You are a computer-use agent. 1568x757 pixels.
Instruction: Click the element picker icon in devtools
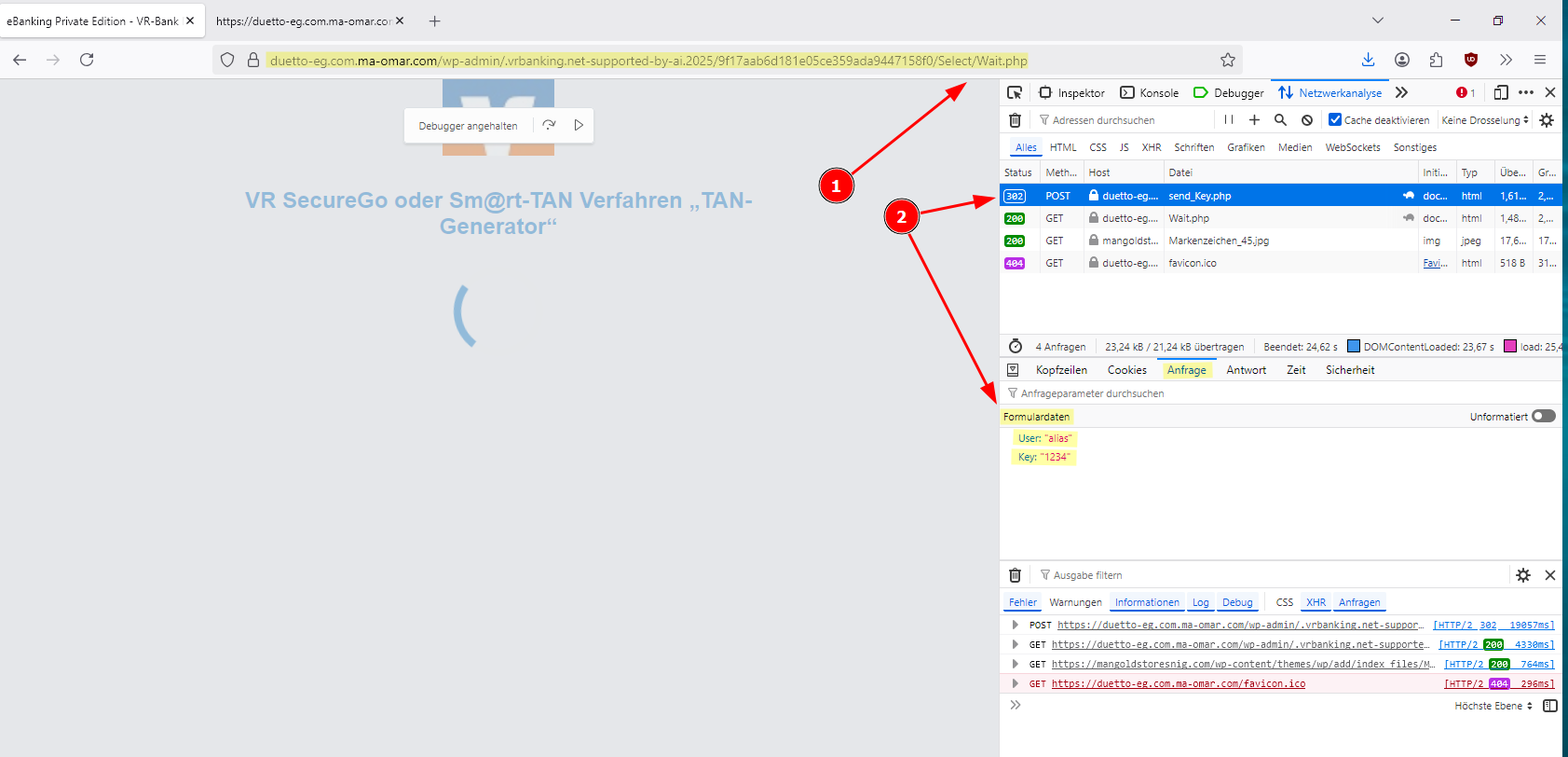point(1015,92)
